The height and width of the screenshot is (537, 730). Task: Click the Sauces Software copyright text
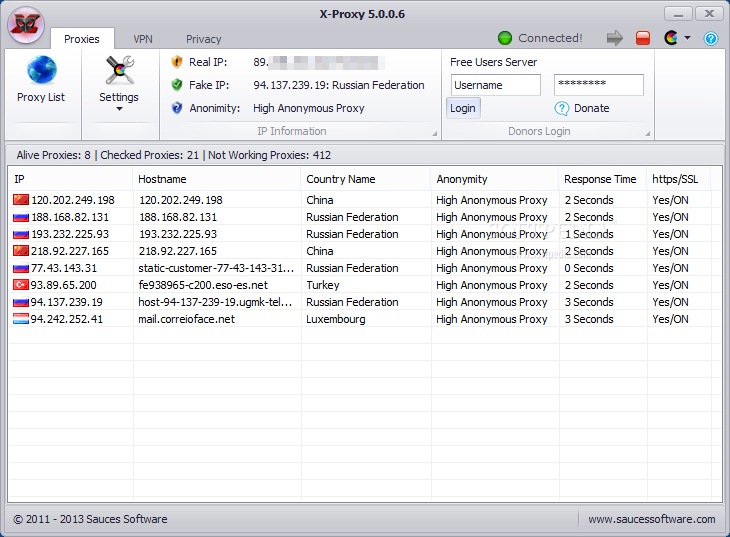(x=90, y=519)
